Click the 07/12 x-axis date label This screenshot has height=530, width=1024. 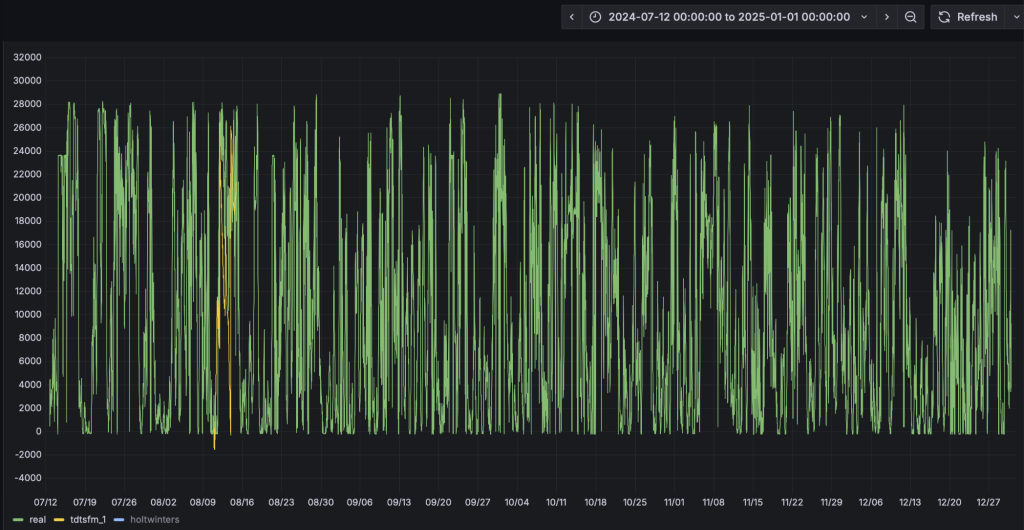(x=45, y=503)
